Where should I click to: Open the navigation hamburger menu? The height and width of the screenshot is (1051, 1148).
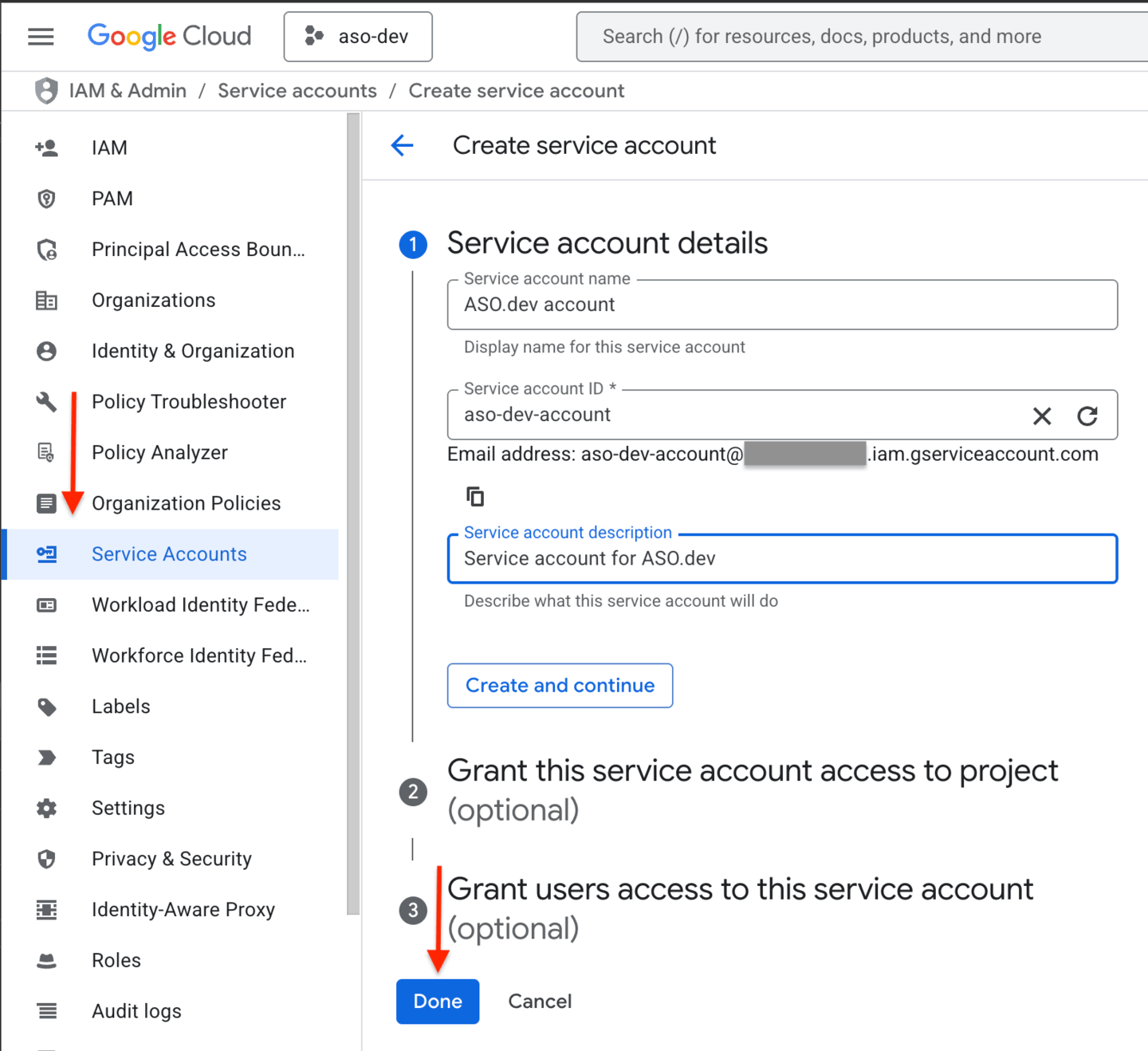tap(40, 36)
